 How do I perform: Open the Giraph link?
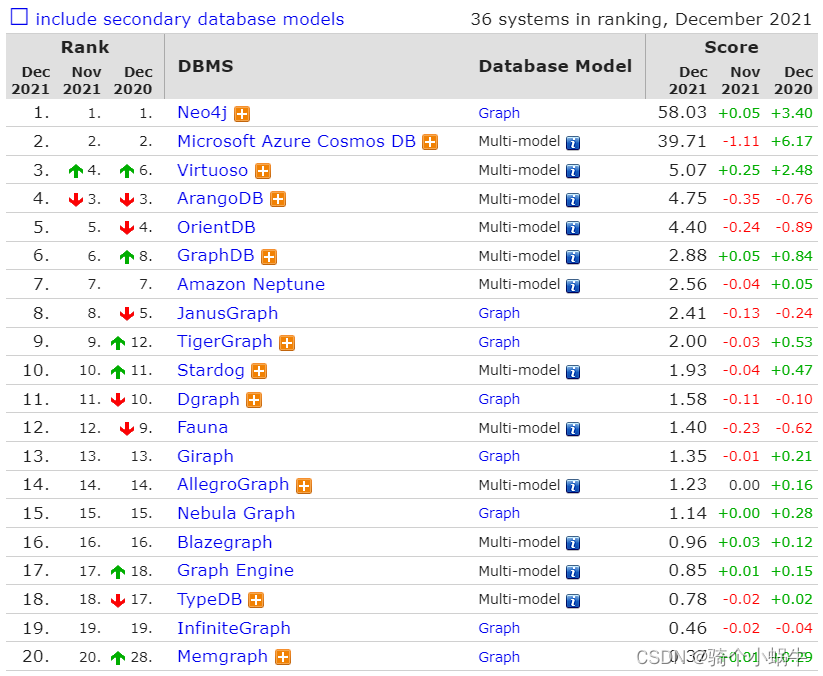(x=205, y=457)
